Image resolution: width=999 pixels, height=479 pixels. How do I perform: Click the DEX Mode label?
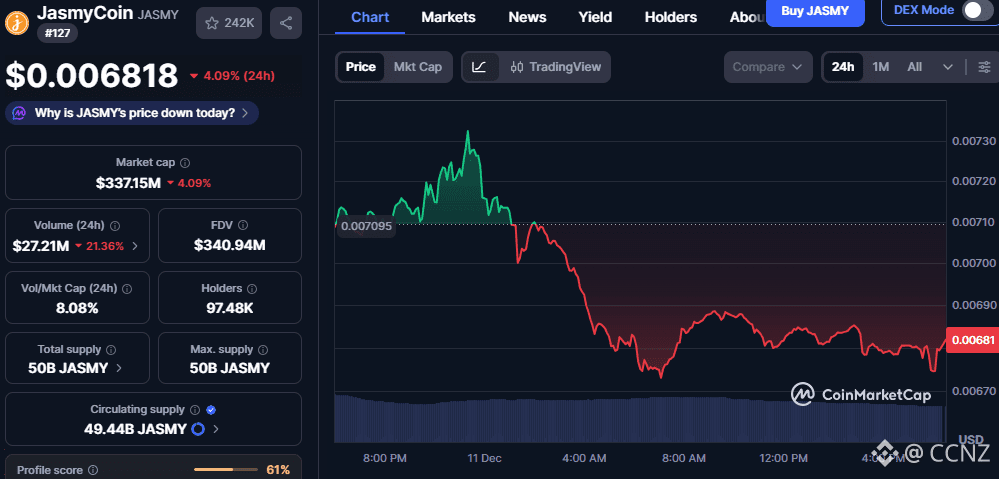[924, 10]
